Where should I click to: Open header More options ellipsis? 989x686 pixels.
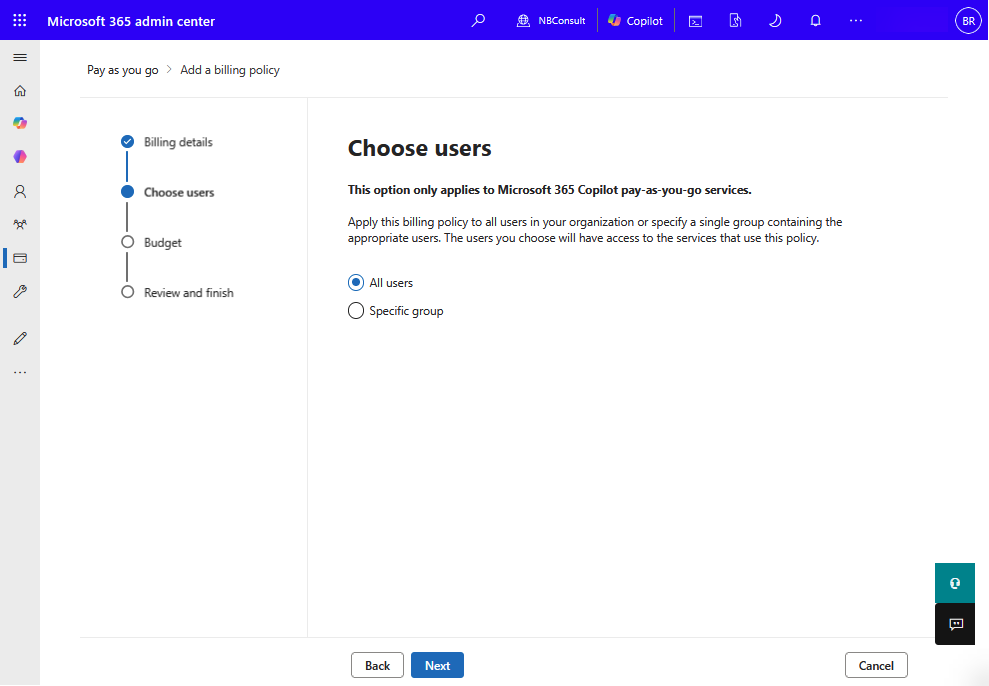[855, 21]
